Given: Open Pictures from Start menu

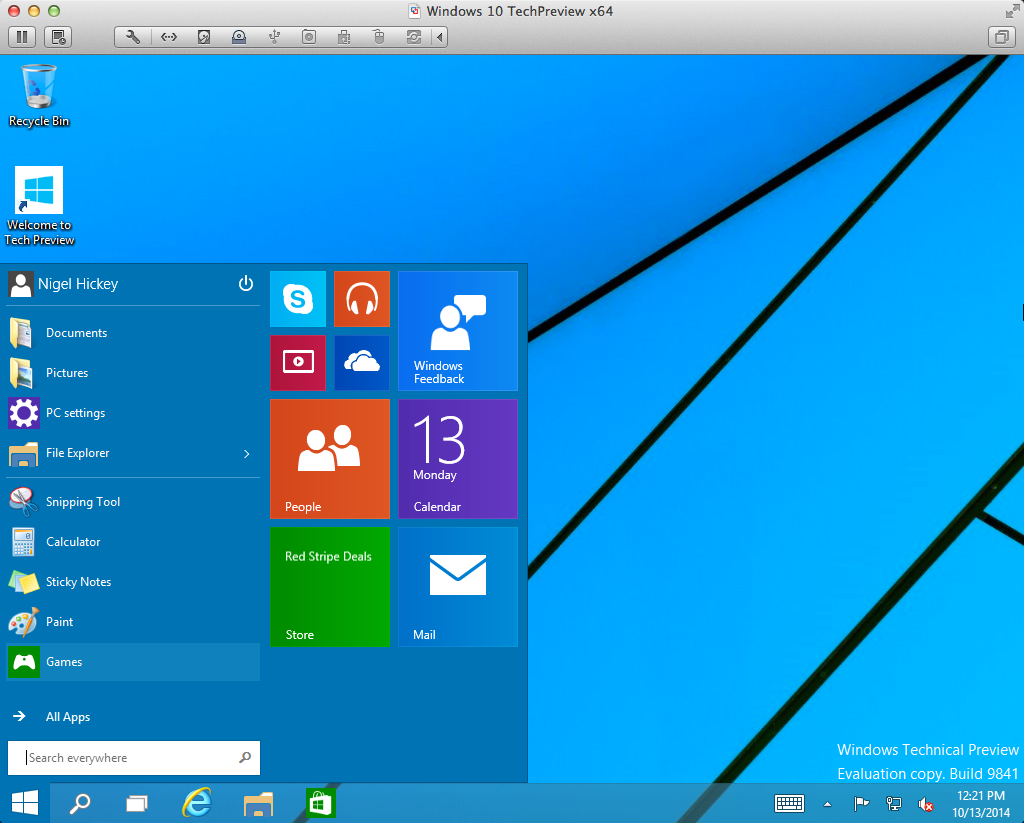Looking at the screenshot, I should (x=133, y=373).
